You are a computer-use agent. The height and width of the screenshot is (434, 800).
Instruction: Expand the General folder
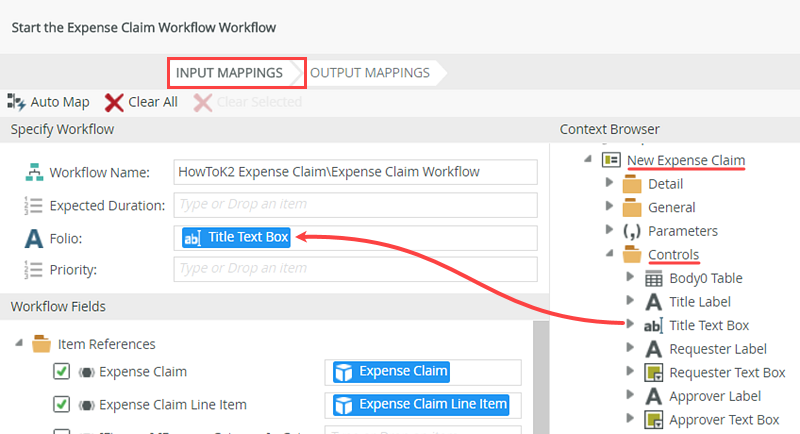(x=609, y=206)
